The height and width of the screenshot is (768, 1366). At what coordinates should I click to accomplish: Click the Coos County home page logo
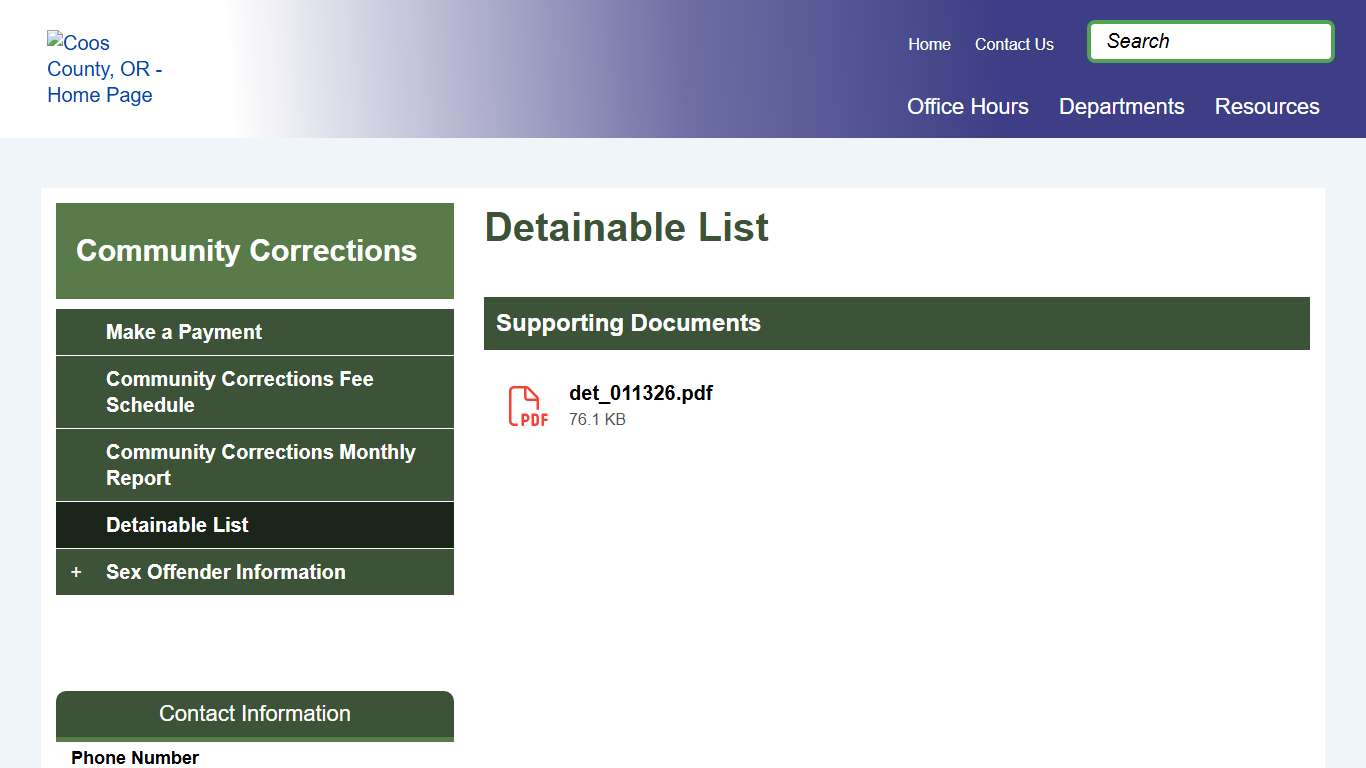pos(104,68)
